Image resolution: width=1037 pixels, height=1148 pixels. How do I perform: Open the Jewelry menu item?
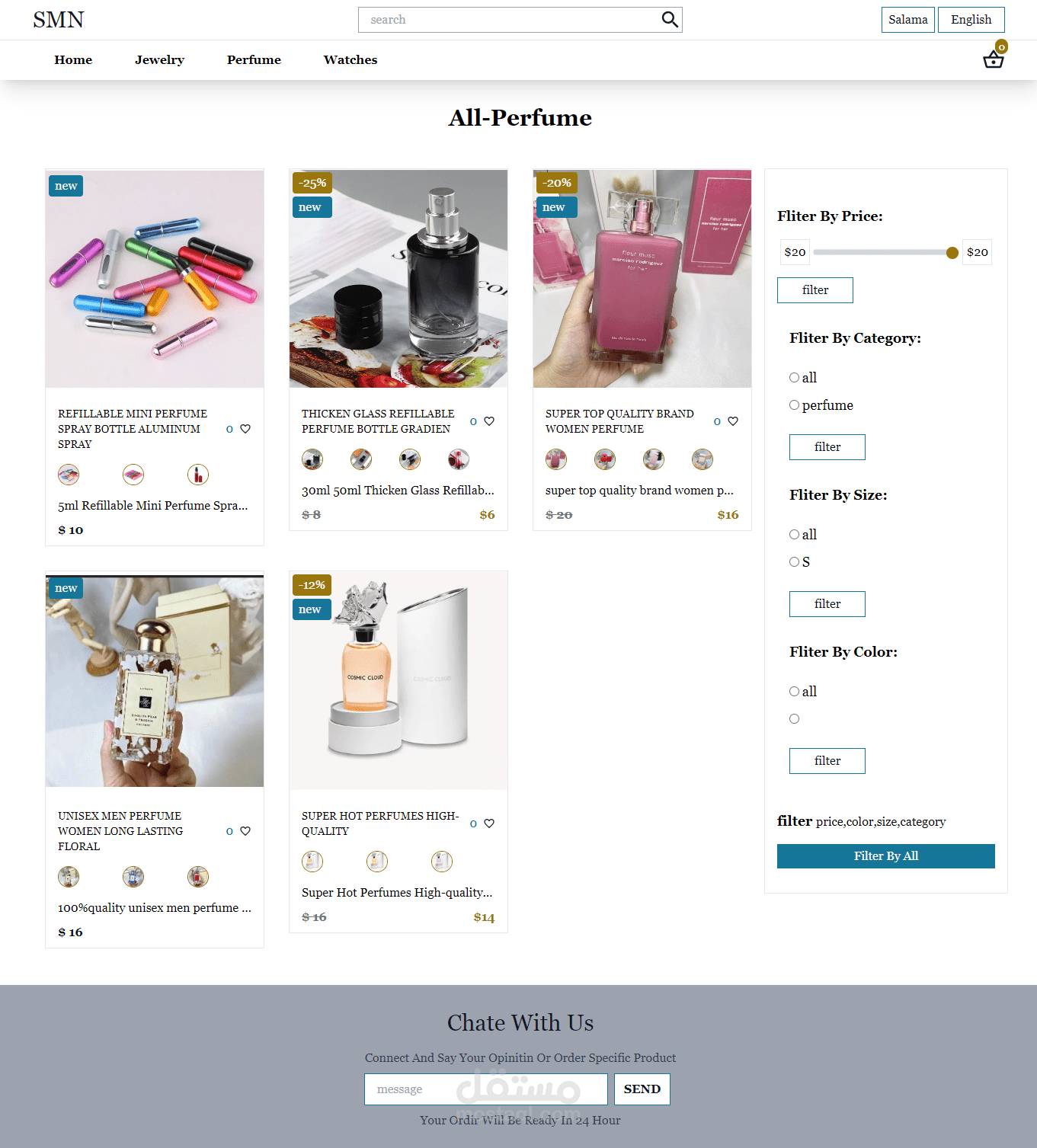(x=159, y=59)
